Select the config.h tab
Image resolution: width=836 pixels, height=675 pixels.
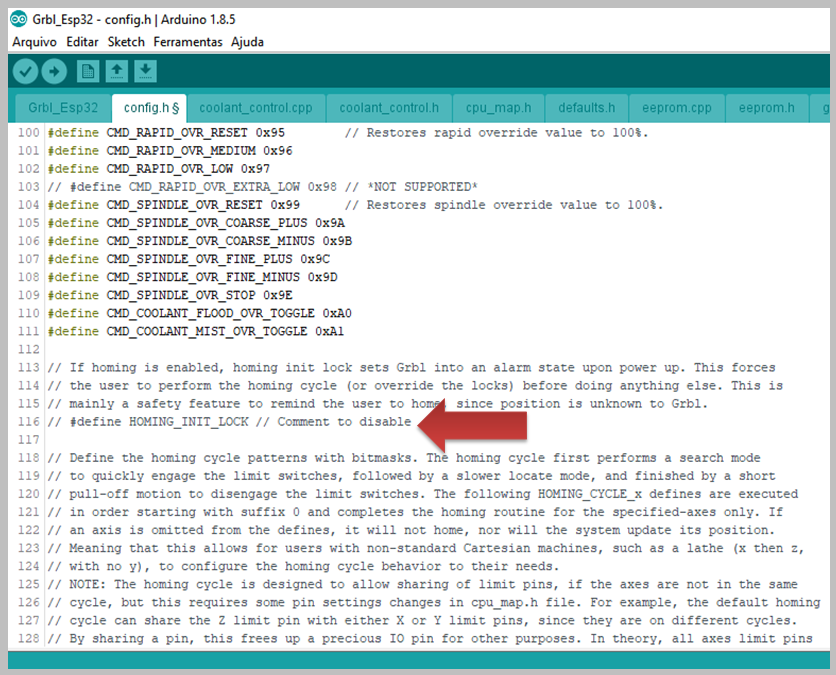pyautogui.click(x=149, y=108)
